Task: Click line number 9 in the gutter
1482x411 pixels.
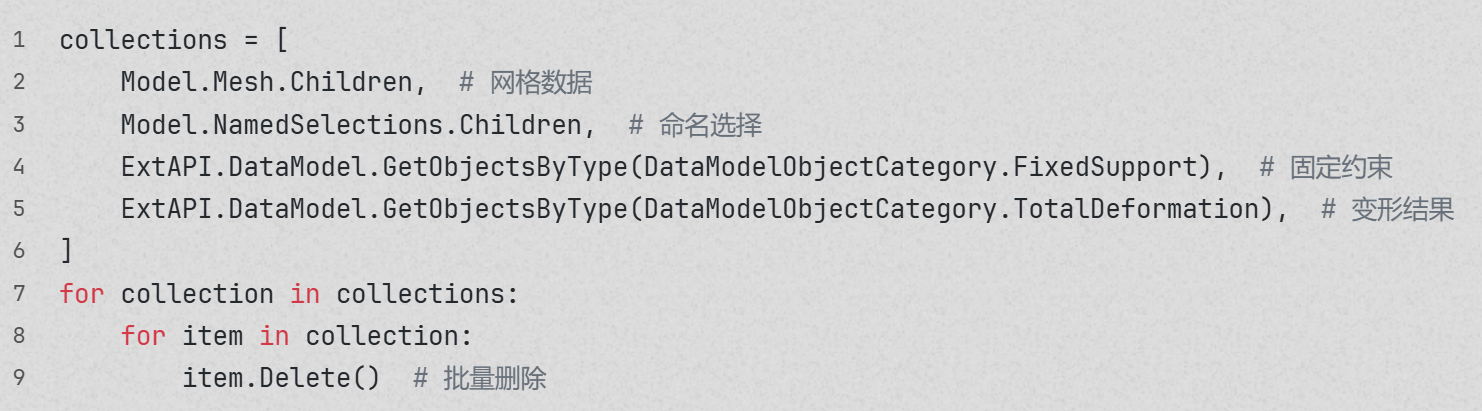Action: tap(19, 378)
